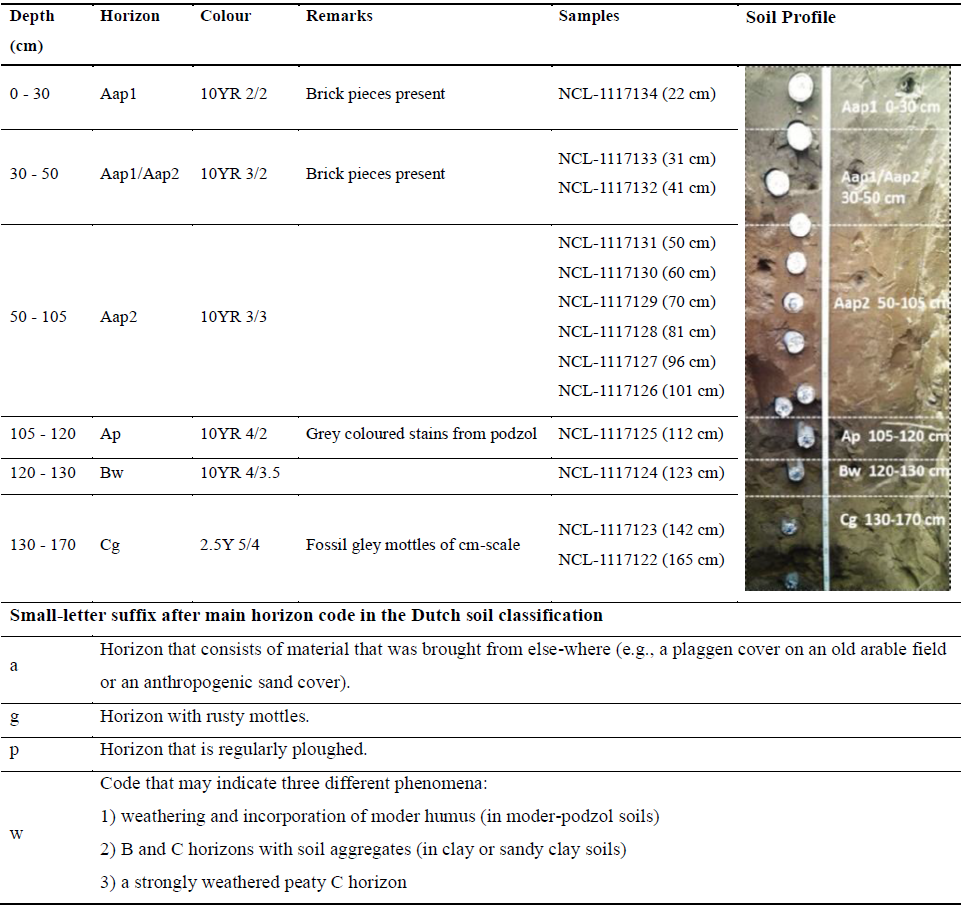Click the 'Remarks' column header

click(x=337, y=18)
